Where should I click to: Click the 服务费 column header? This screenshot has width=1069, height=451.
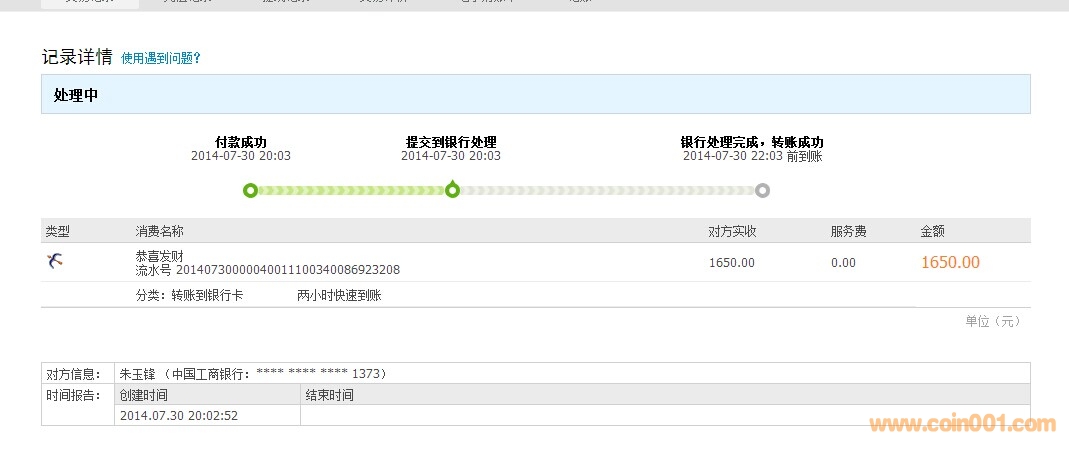coord(848,231)
